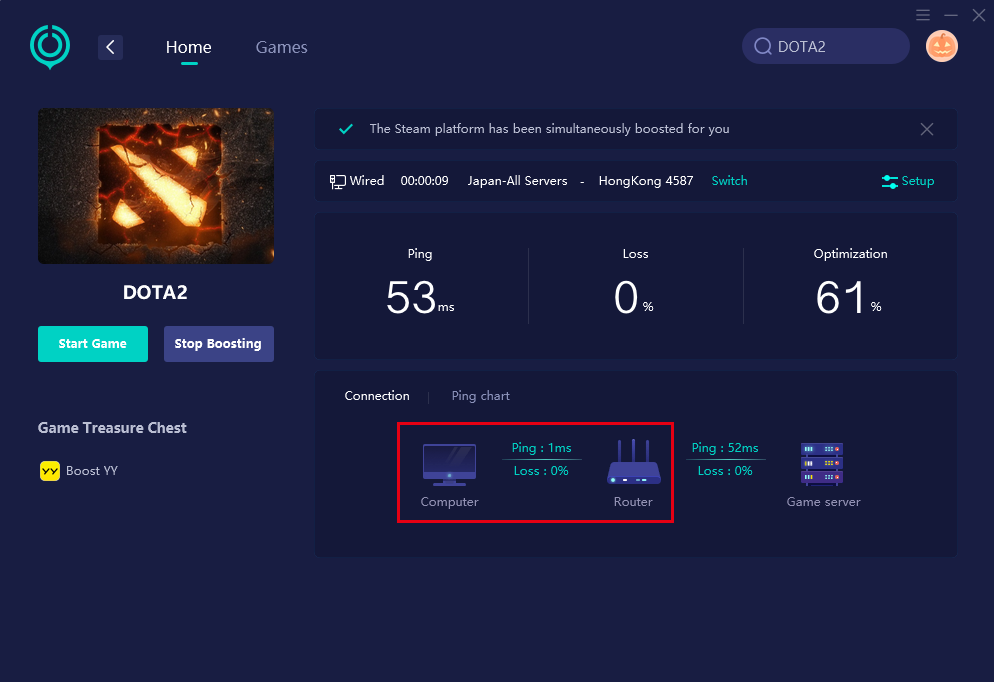Click the Steam platform boosted message
Image resolution: width=994 pixels, height=682 pixels.
pyautogui.click(x=550, y=129)
